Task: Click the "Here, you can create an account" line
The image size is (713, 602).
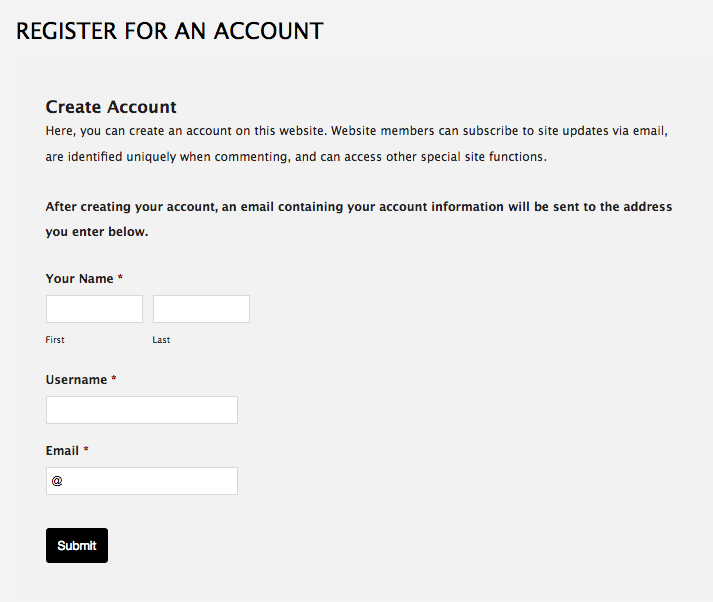Action: (356, 132)
